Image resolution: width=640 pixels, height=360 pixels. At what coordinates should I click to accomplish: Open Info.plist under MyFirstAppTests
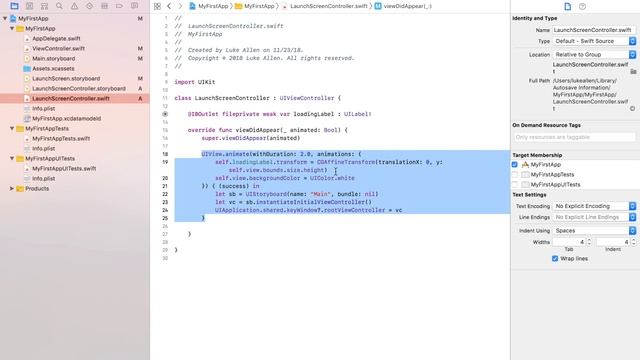[43, 149]
